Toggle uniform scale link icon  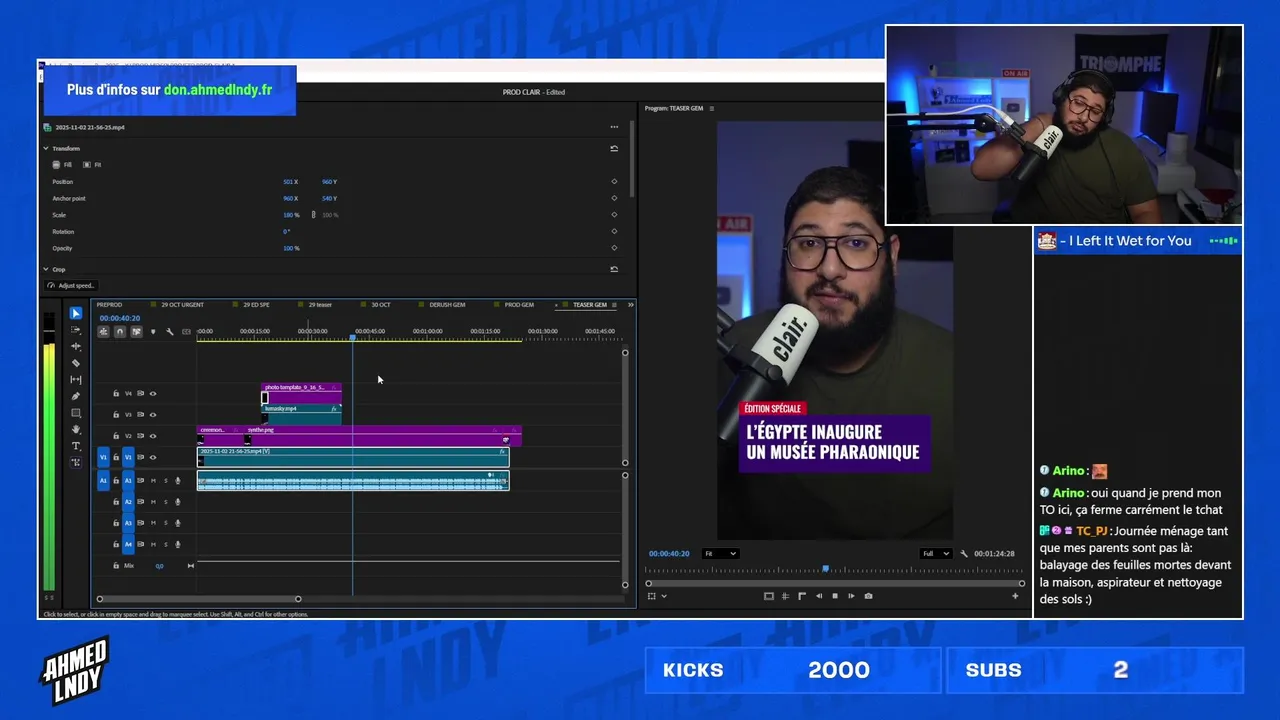(313, 215)
